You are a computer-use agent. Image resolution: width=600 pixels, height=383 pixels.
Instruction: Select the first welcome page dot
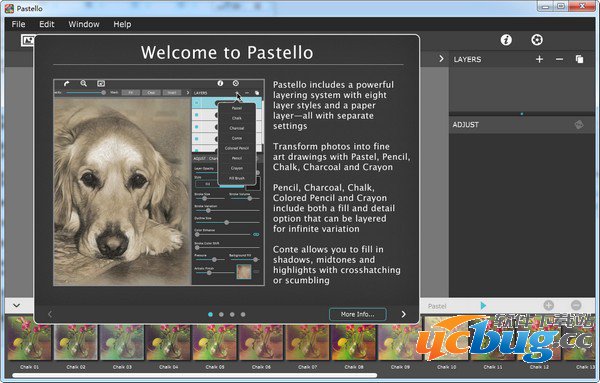coord(210,314)
